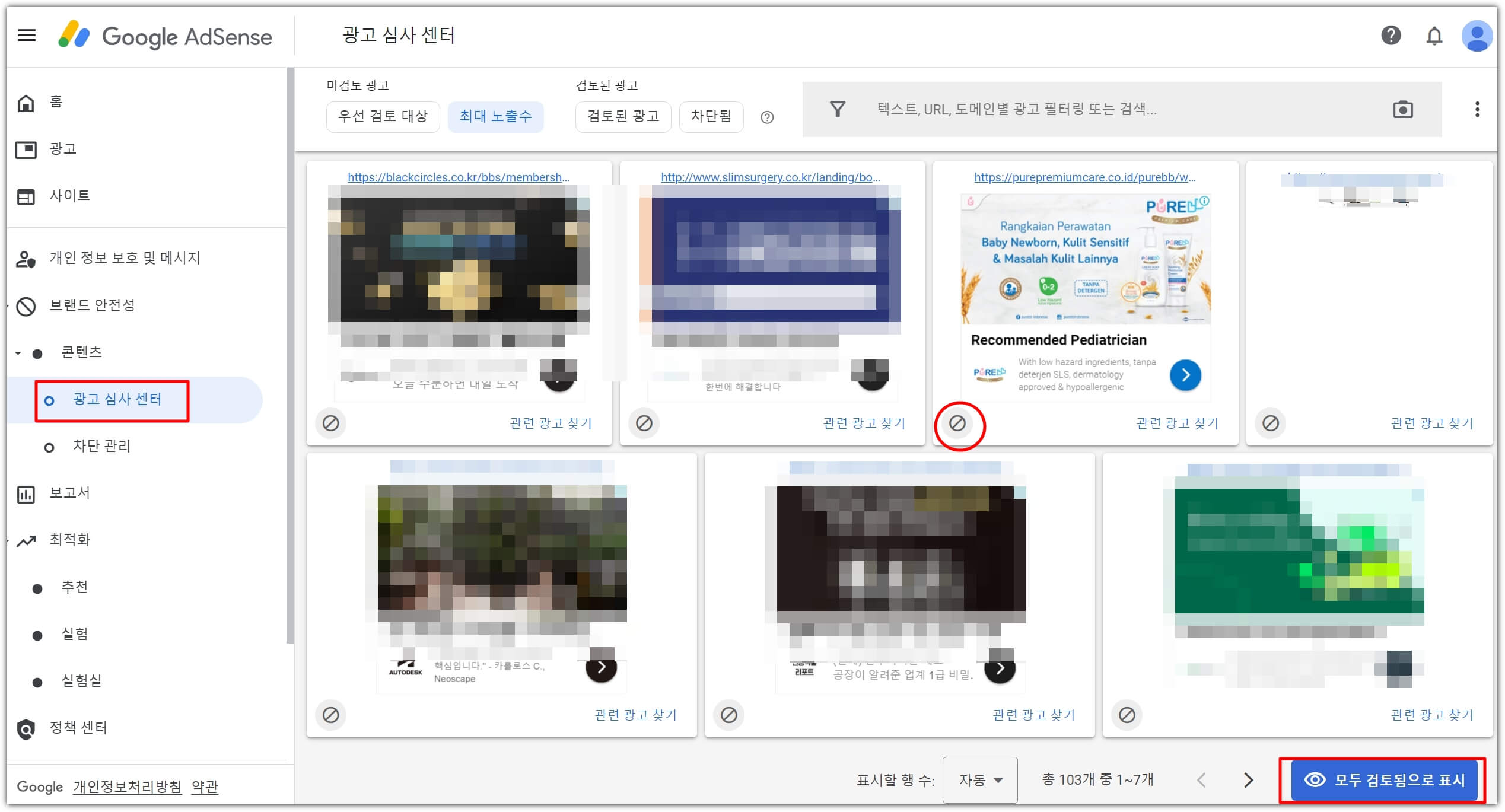Block the Autodesk Neoscape ad
The height and width of the screenshot is (812, 1505).
(331, 715)
